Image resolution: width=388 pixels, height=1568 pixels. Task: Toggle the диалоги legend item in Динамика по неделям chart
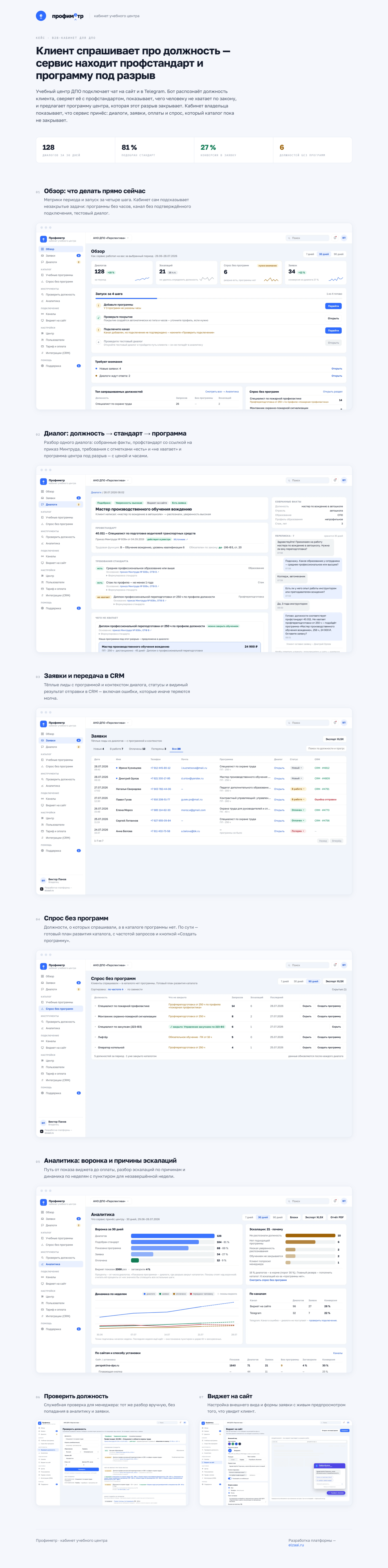click(x=149, y=1294)
